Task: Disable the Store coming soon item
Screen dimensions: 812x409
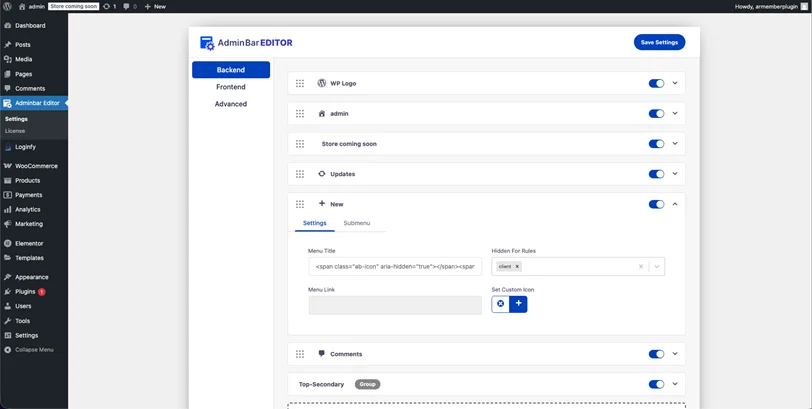Action: (x=656, y=144)
